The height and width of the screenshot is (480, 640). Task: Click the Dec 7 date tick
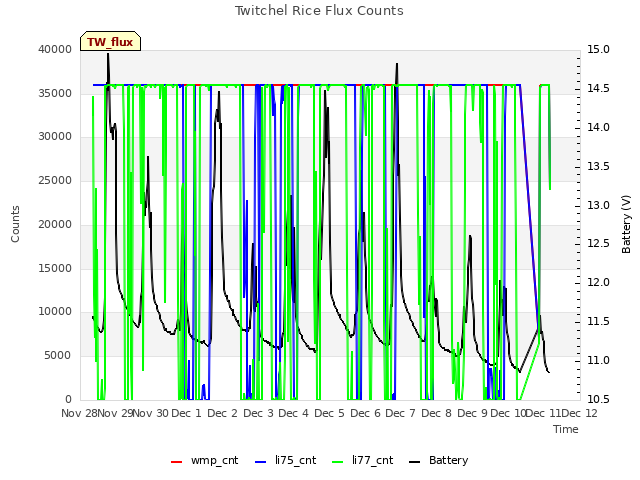pos(401,413)
